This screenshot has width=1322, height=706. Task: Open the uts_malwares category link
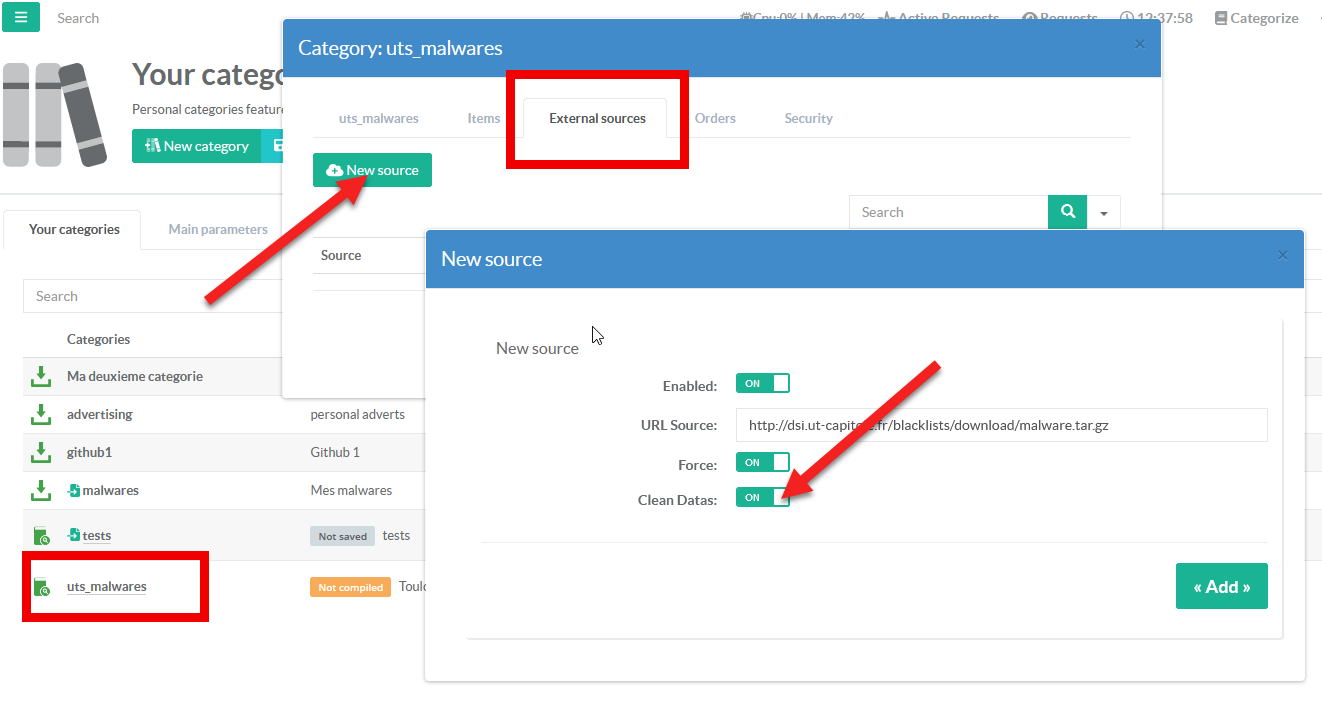pos(106,587)
